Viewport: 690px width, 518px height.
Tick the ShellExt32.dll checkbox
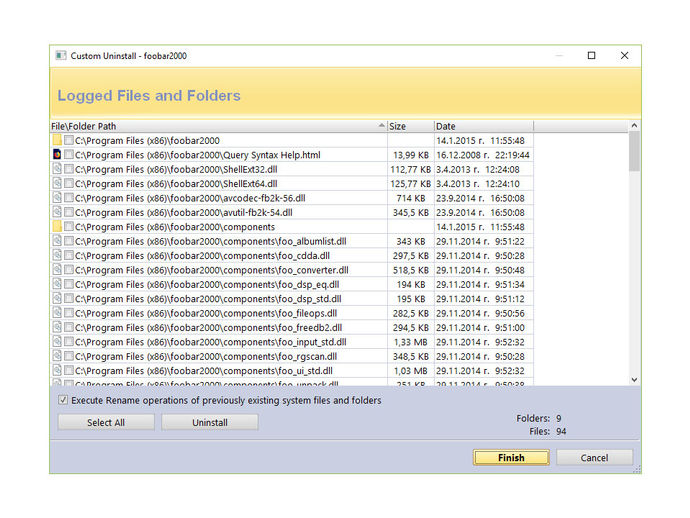click(x=69, y=169)
